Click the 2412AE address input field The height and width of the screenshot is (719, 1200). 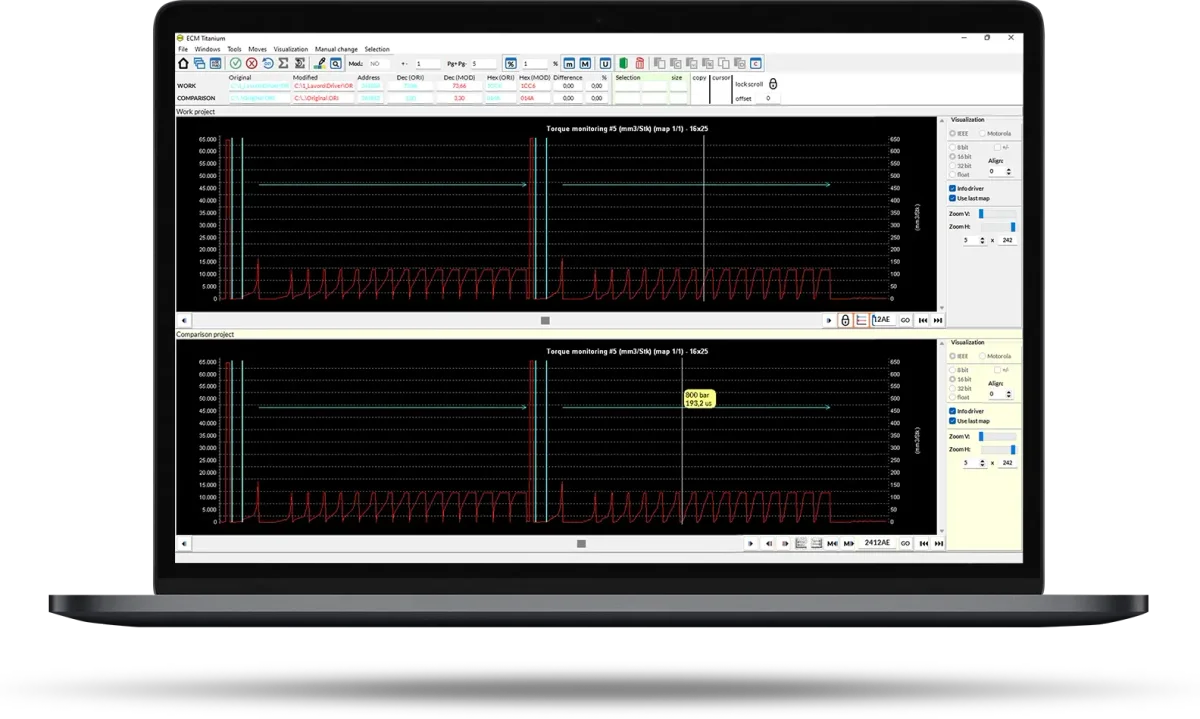tap(878, 543)
